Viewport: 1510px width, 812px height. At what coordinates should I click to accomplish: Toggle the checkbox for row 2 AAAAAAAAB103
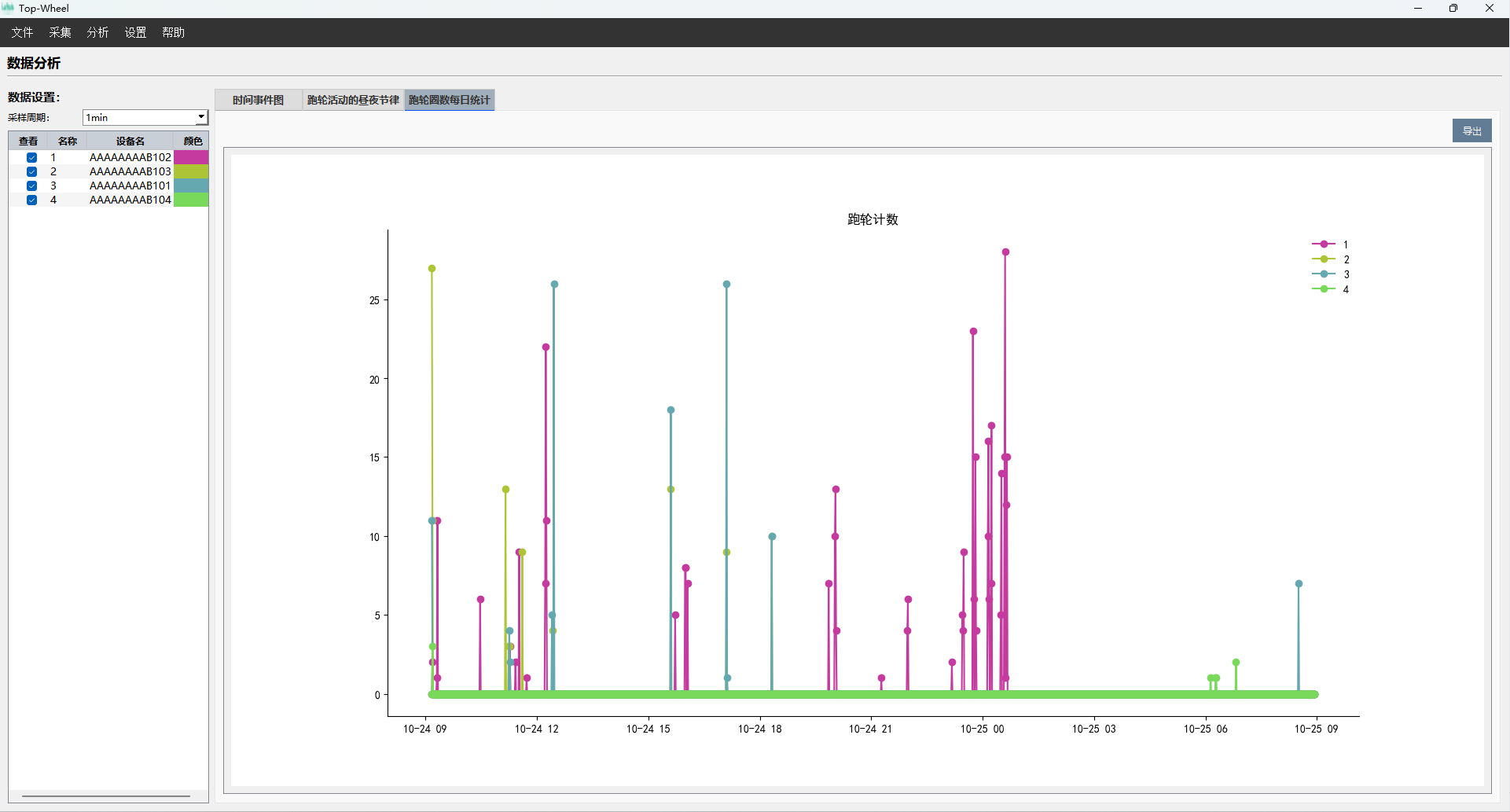pyautogui.click(x=31, y=171)
